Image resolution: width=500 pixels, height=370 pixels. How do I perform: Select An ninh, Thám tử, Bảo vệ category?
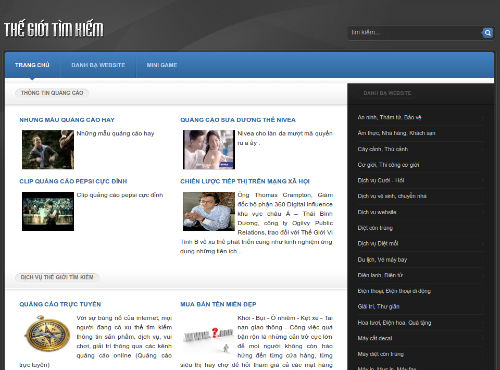(389, 117)
